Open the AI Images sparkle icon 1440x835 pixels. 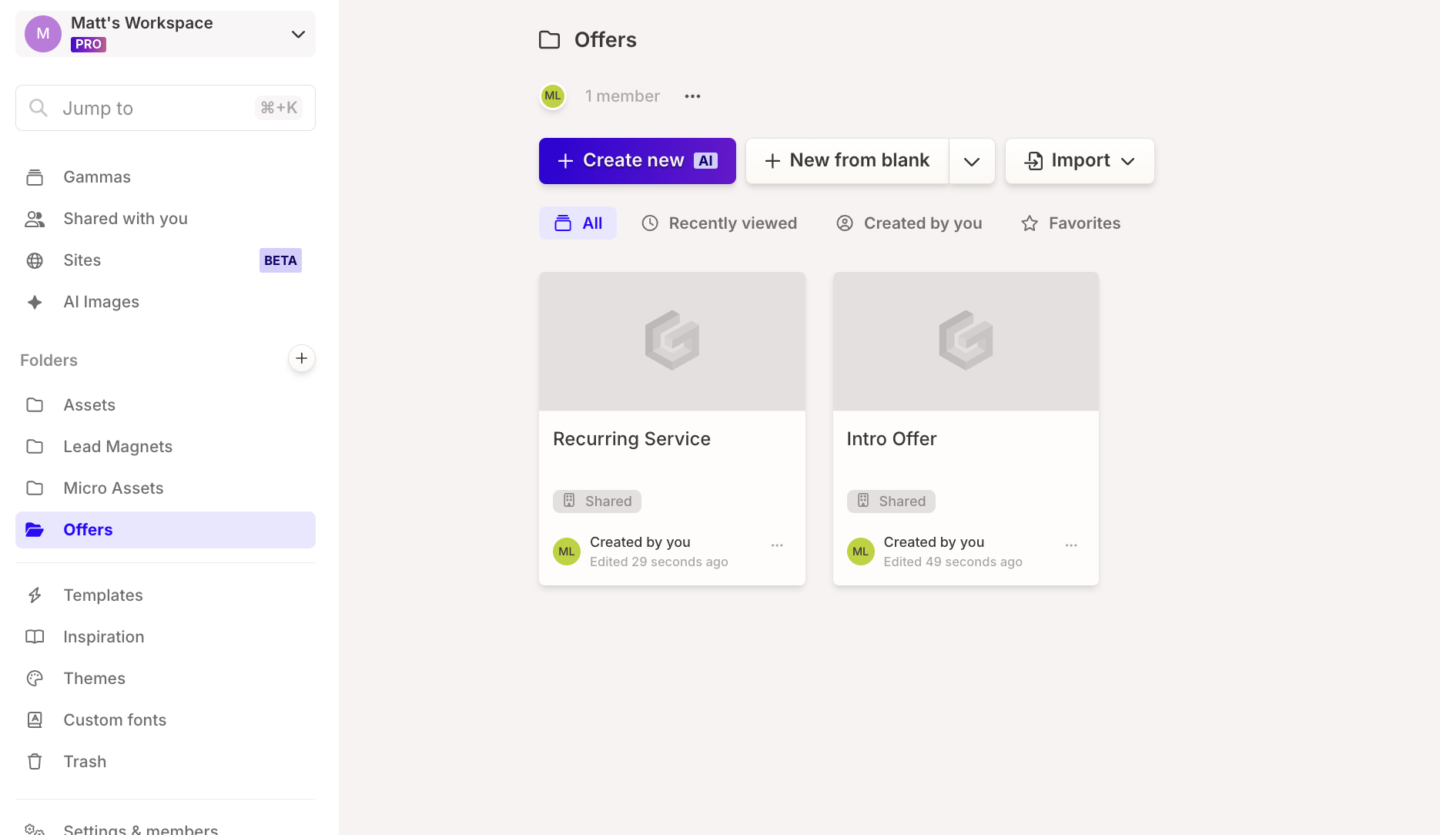[x=35, y=302]
